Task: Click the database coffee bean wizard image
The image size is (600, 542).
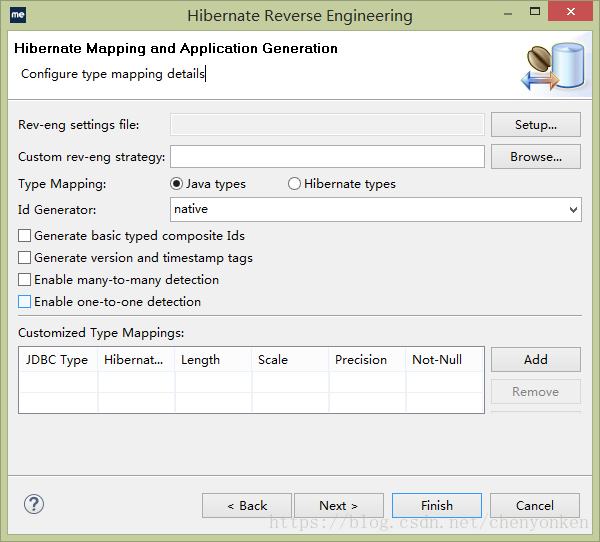Action: 554,66
